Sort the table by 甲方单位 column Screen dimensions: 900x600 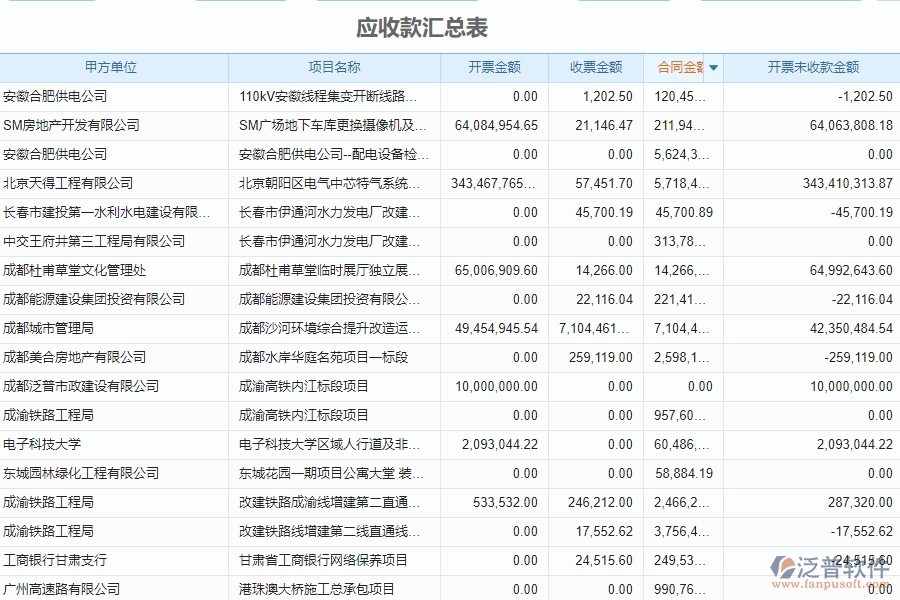pos(115,67)
